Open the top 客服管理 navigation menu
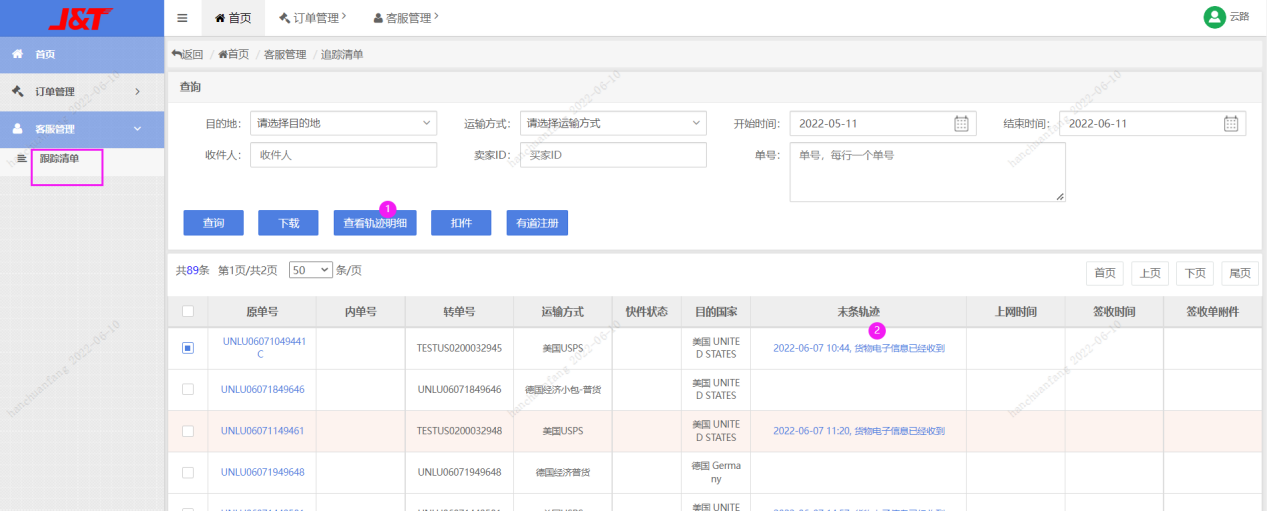The image size is (1267, 511). (405, 18)
